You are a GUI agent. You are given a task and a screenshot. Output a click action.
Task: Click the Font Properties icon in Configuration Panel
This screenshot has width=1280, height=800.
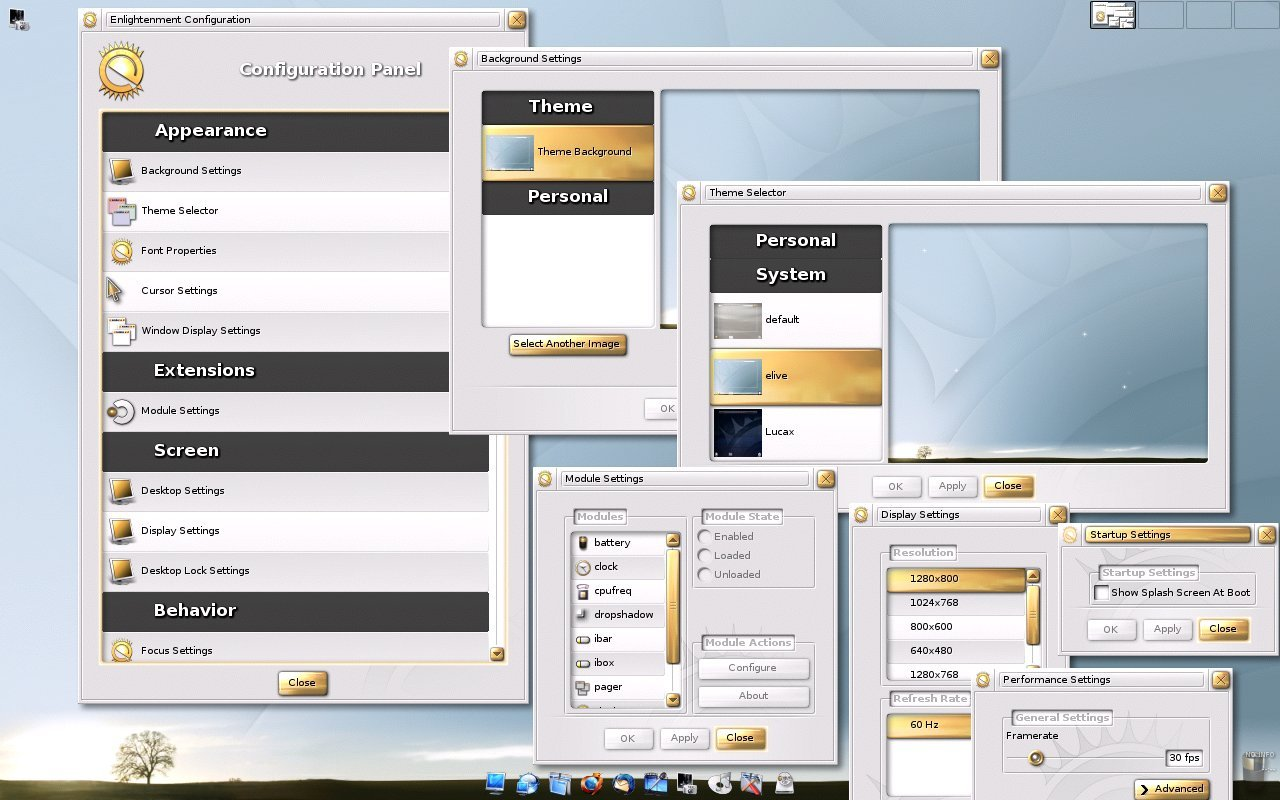coord(122,251)
